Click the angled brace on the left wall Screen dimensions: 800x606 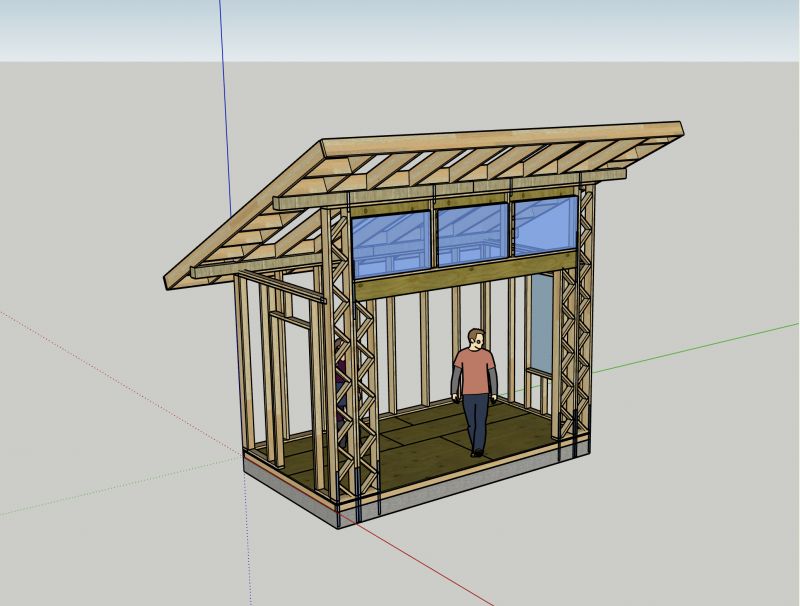281,287
